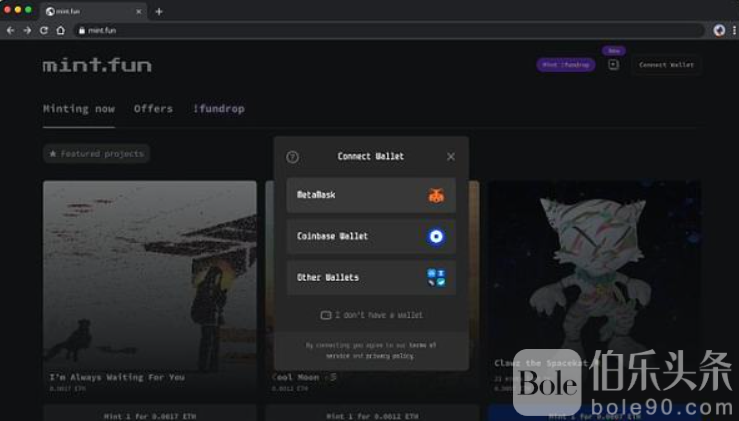Screen dimensions: 739x421
Task: Select the mint.fun browser tab
Action: tap(93, 11)
